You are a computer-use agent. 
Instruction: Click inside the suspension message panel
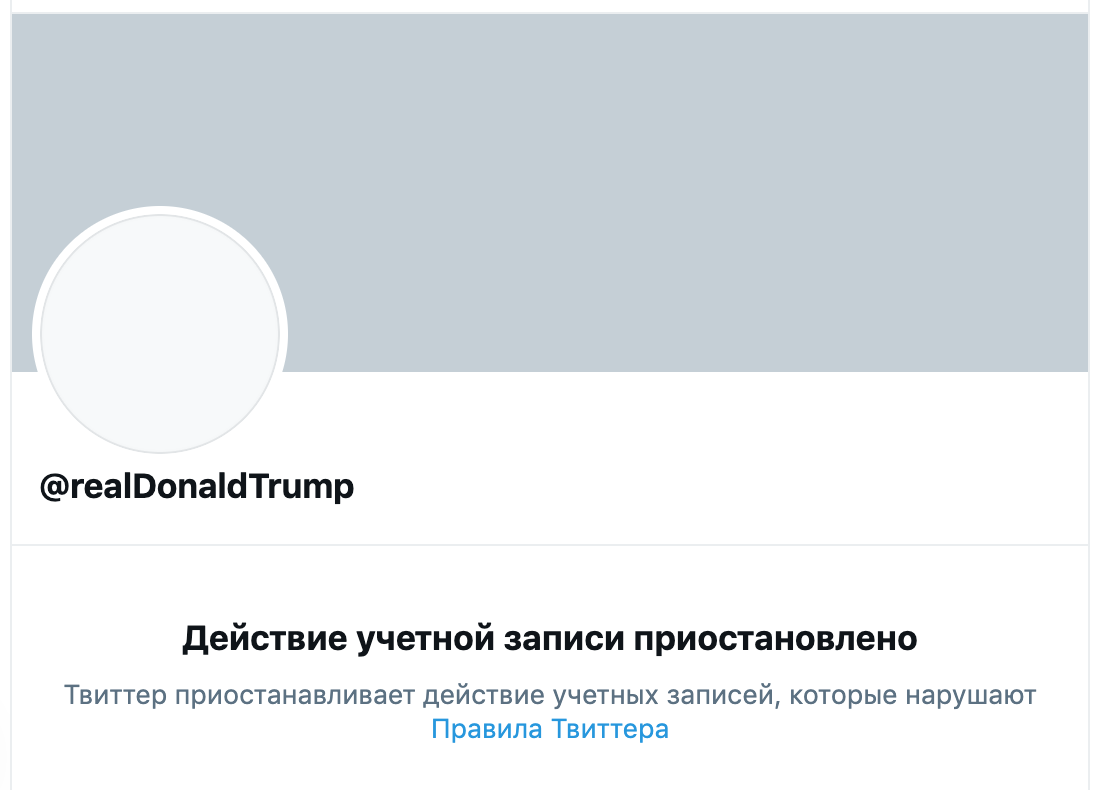click(x=550, y=680)
